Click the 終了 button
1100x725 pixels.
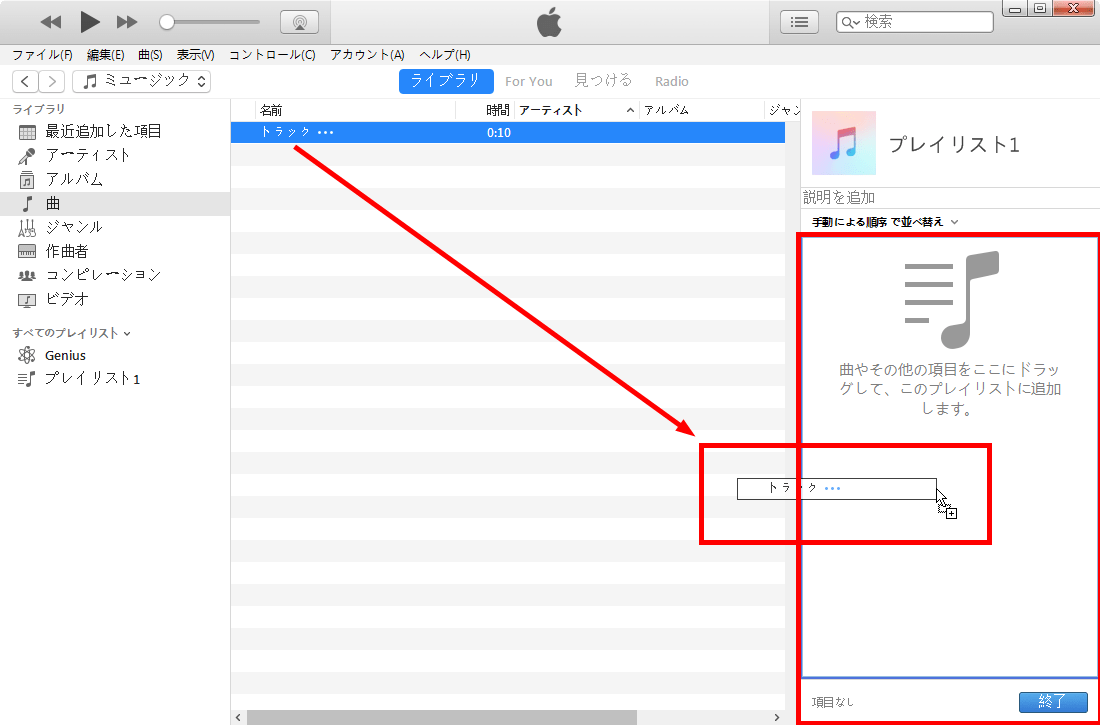tap(1053, 702)
